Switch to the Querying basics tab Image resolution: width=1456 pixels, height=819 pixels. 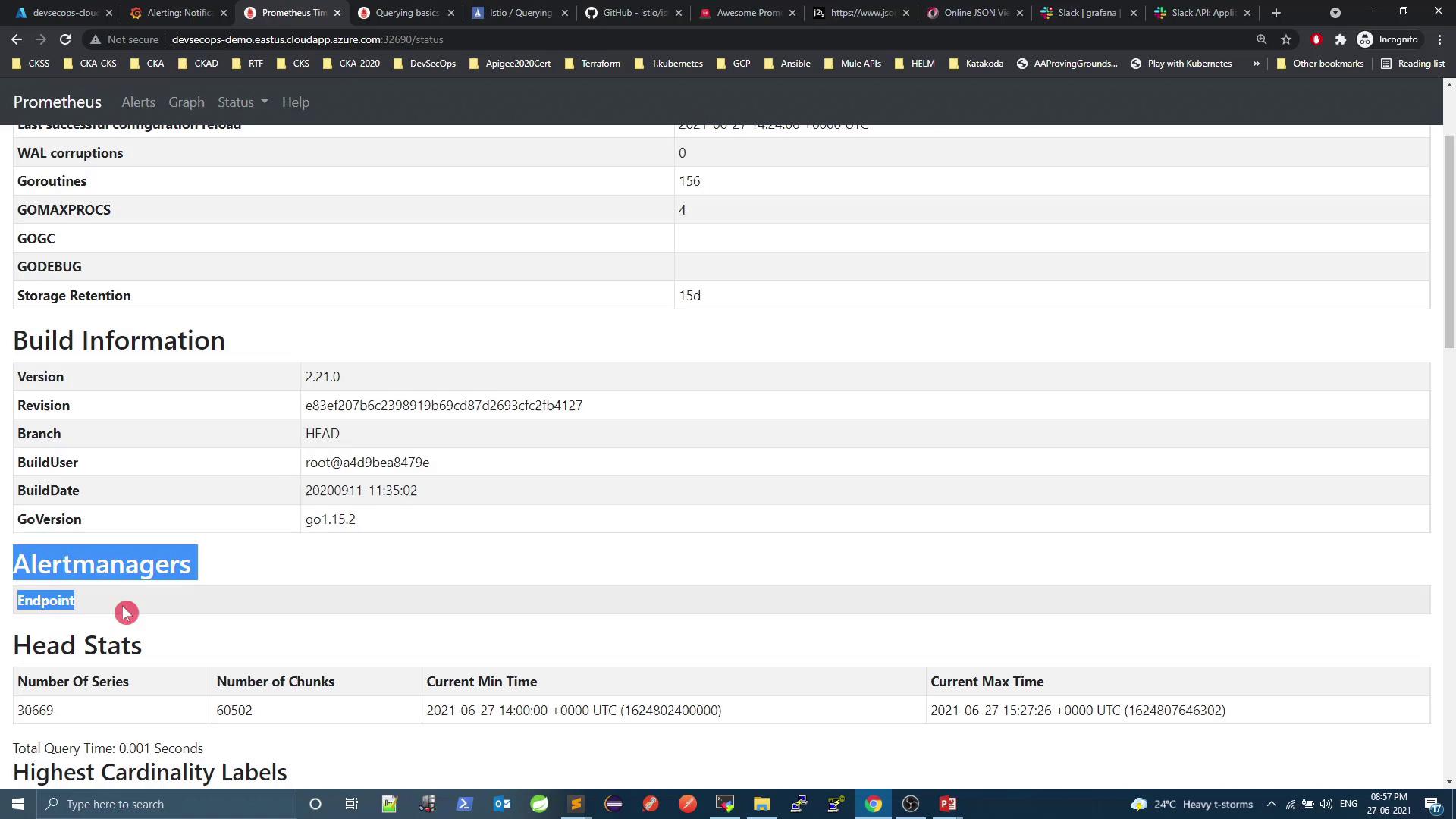coord(406,13)
